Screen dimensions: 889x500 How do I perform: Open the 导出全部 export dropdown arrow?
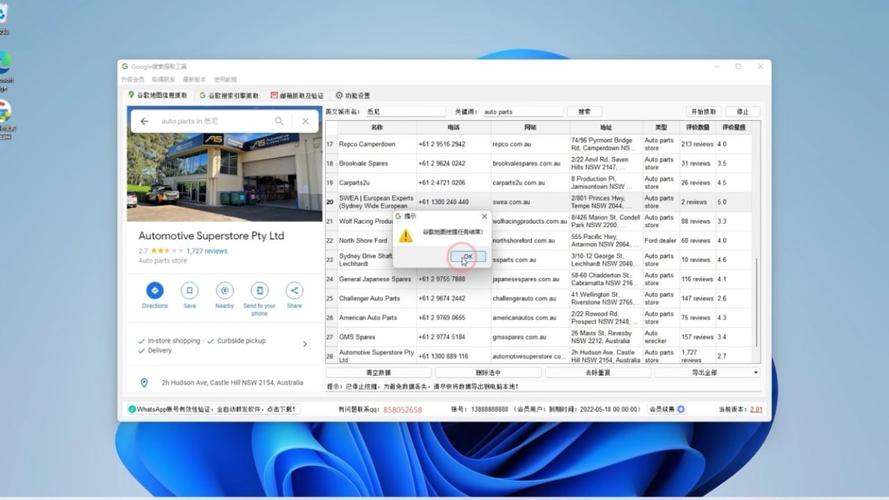(x=755, y=373)
